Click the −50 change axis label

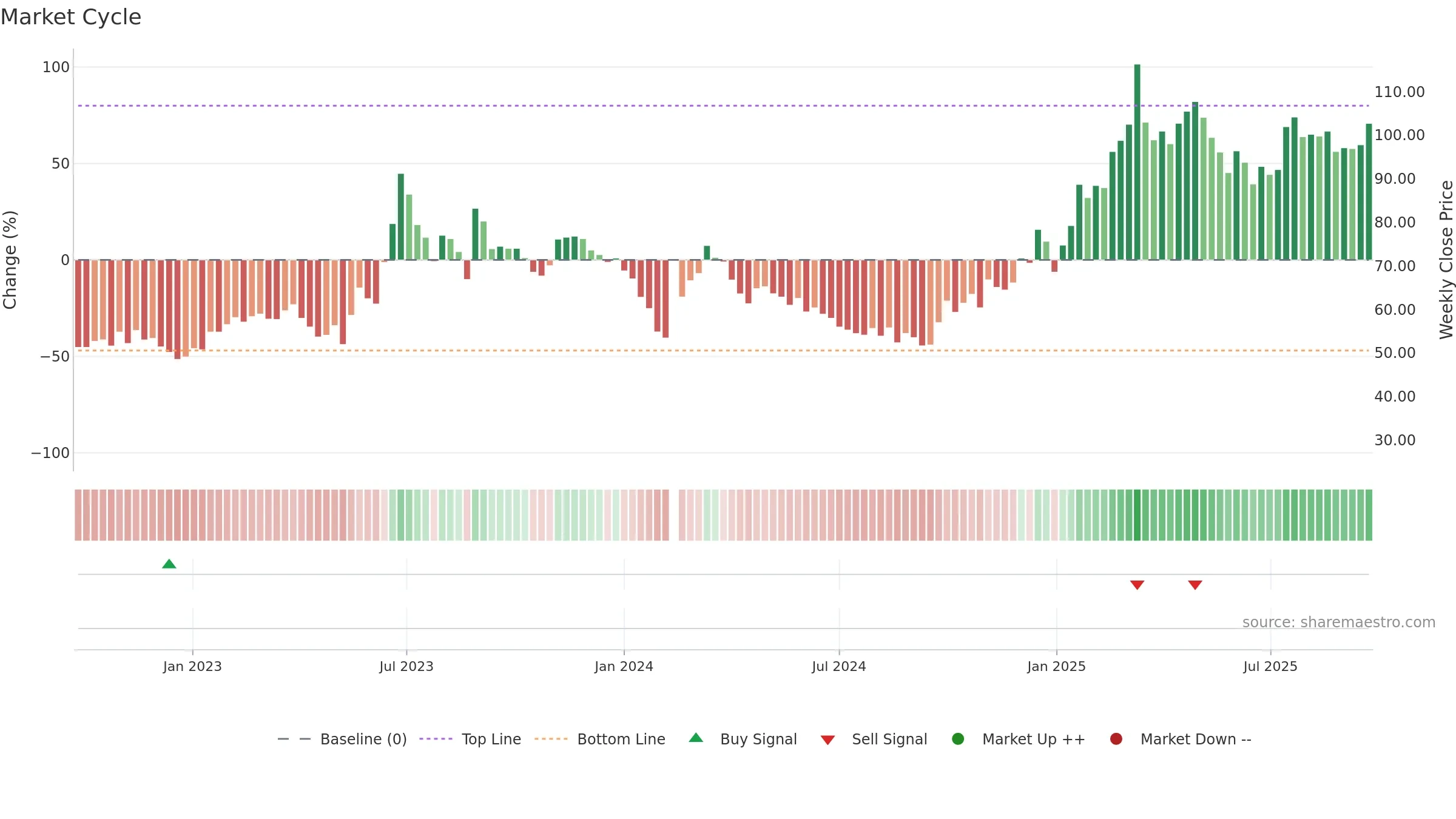pos(55,357)
